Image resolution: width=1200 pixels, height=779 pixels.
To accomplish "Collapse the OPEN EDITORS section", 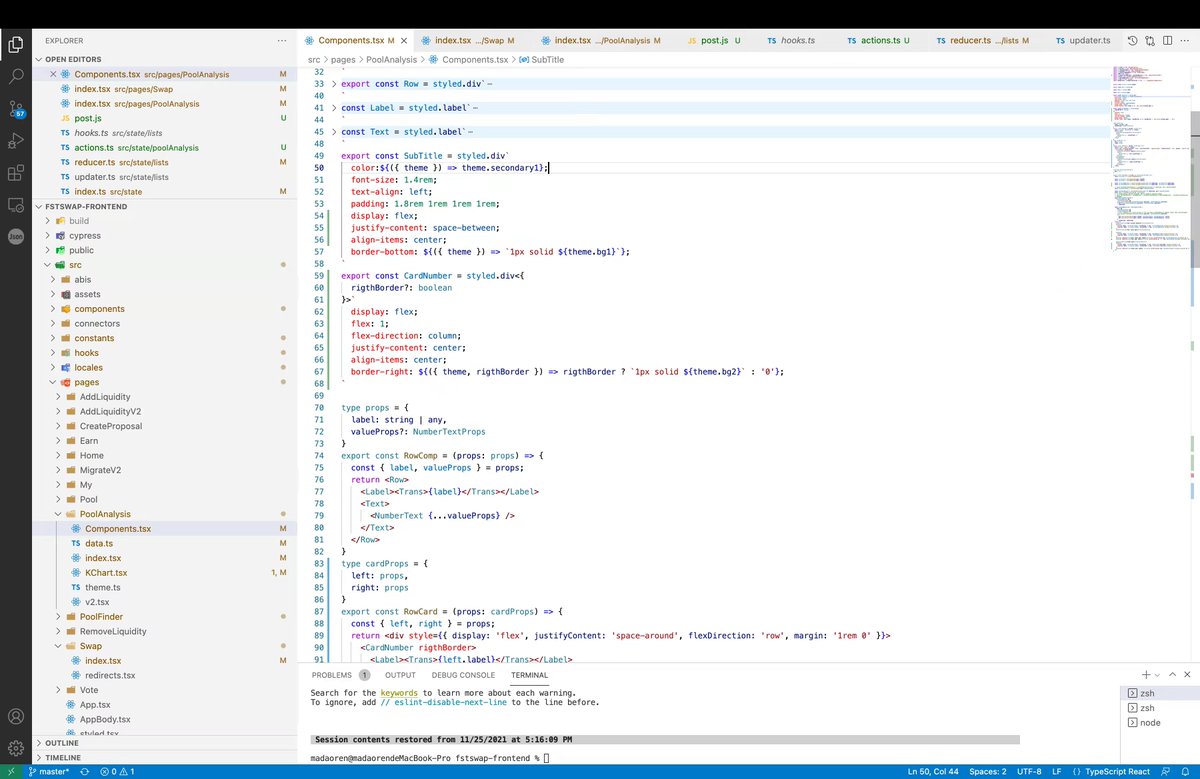I will click(72, 59).
